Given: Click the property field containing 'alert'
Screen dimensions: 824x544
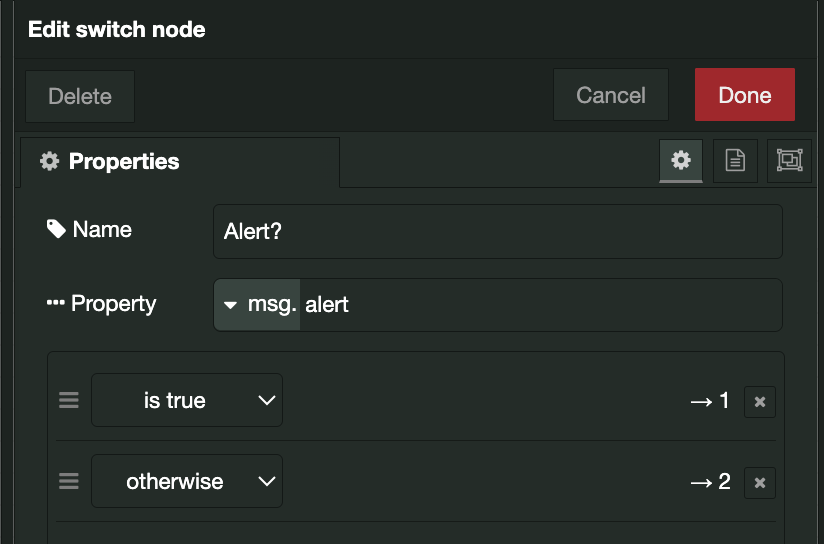Looking at the screenshot, I should click(x=540, y=305).
